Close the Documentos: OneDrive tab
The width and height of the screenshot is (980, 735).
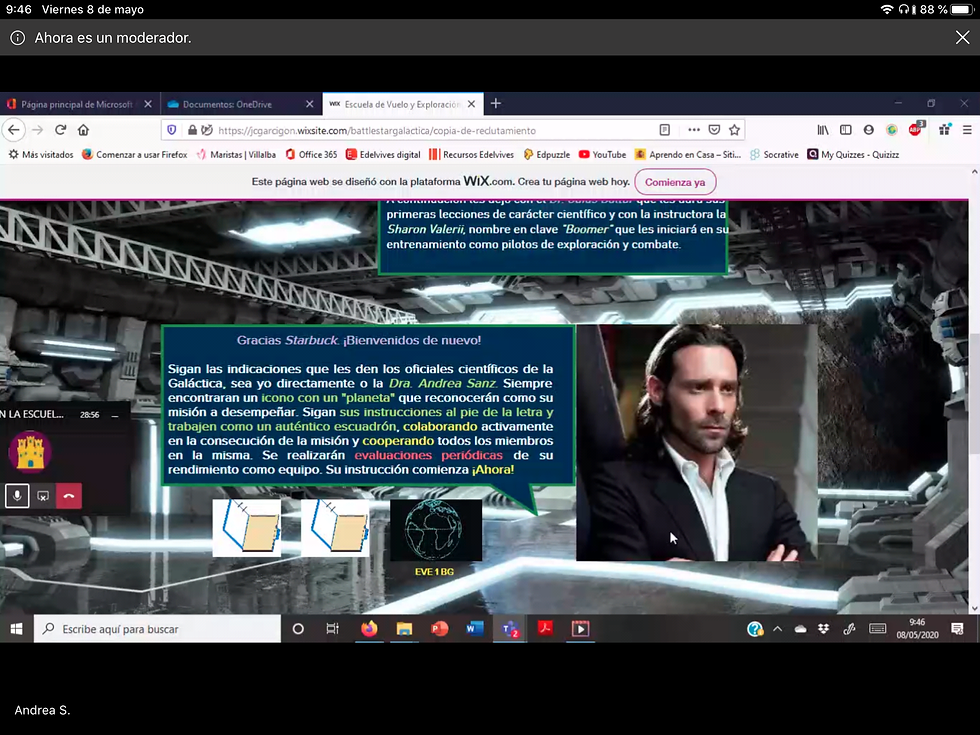[309, 104]
